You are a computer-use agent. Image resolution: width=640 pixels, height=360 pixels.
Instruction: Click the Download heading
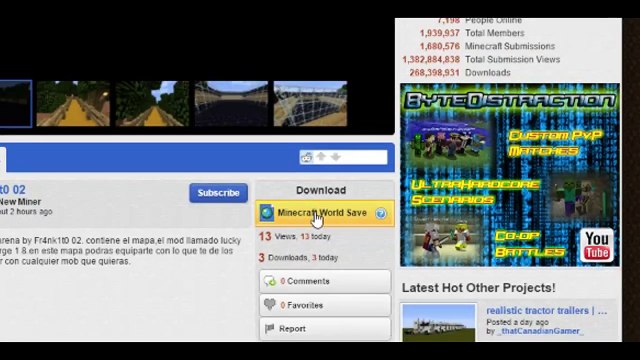(321, 190)
